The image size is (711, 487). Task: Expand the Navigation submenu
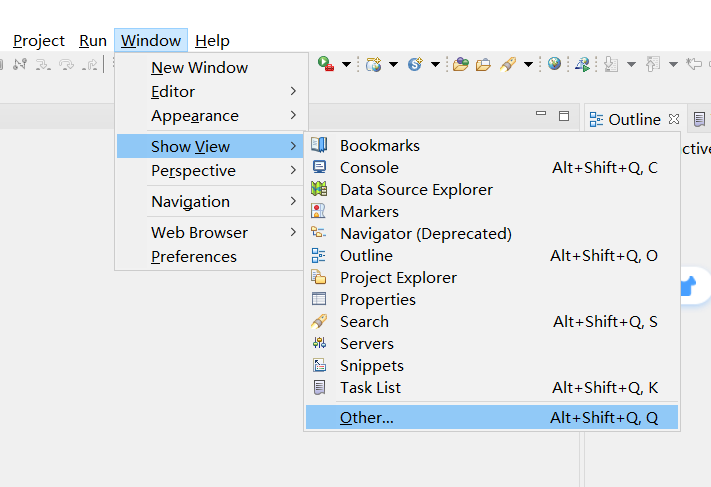click(x=212, y=201)
